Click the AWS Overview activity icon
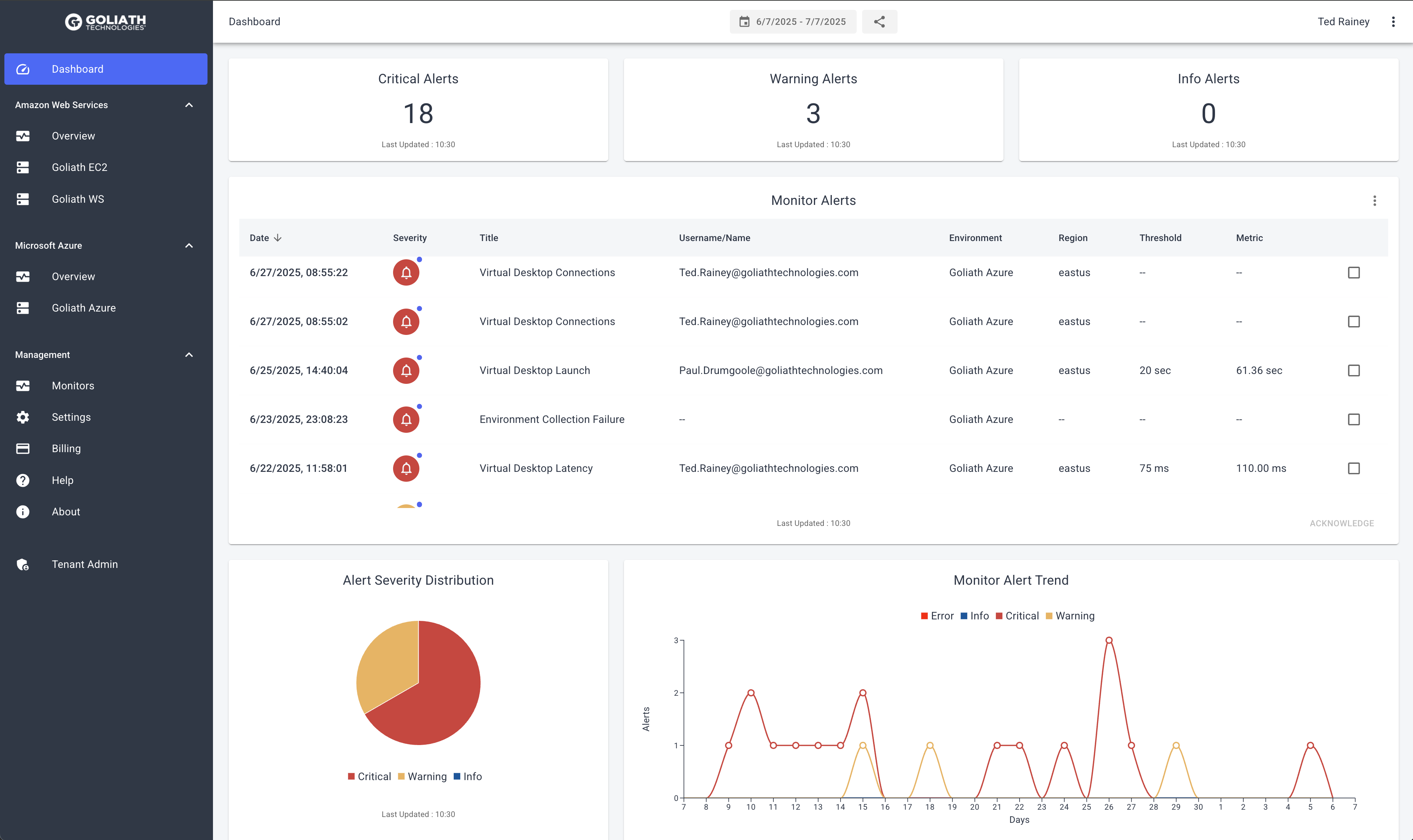This screenshot has height=840, width=1413. 23,136
